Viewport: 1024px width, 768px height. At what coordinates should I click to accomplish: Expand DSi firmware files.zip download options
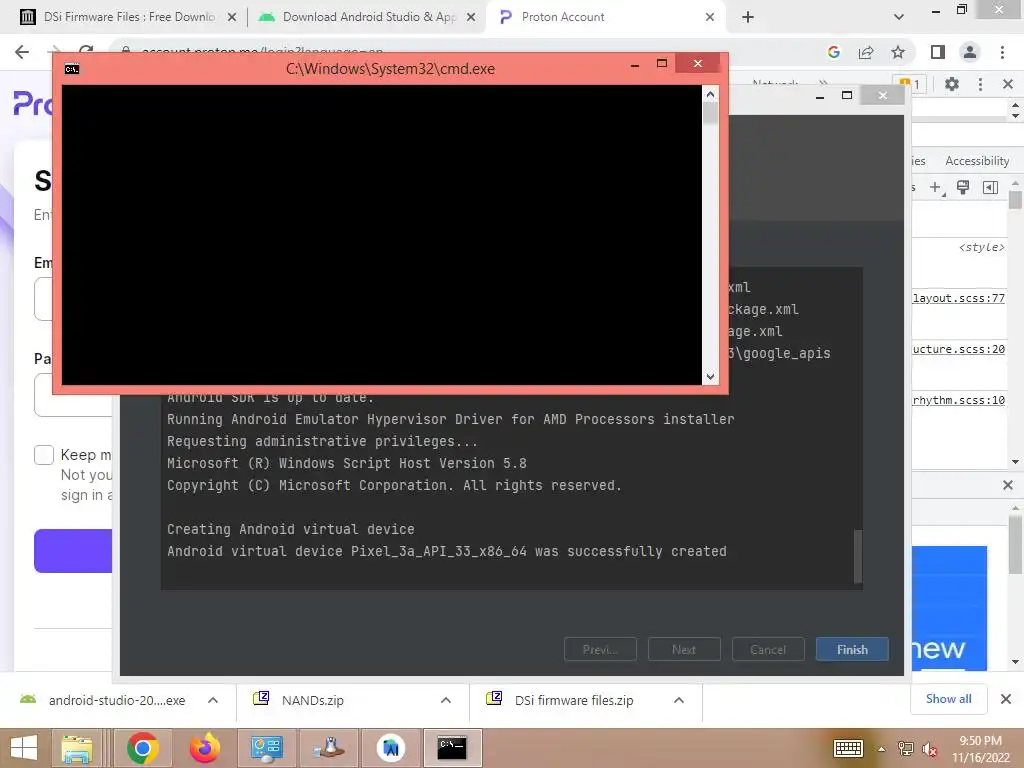(679, 700)
